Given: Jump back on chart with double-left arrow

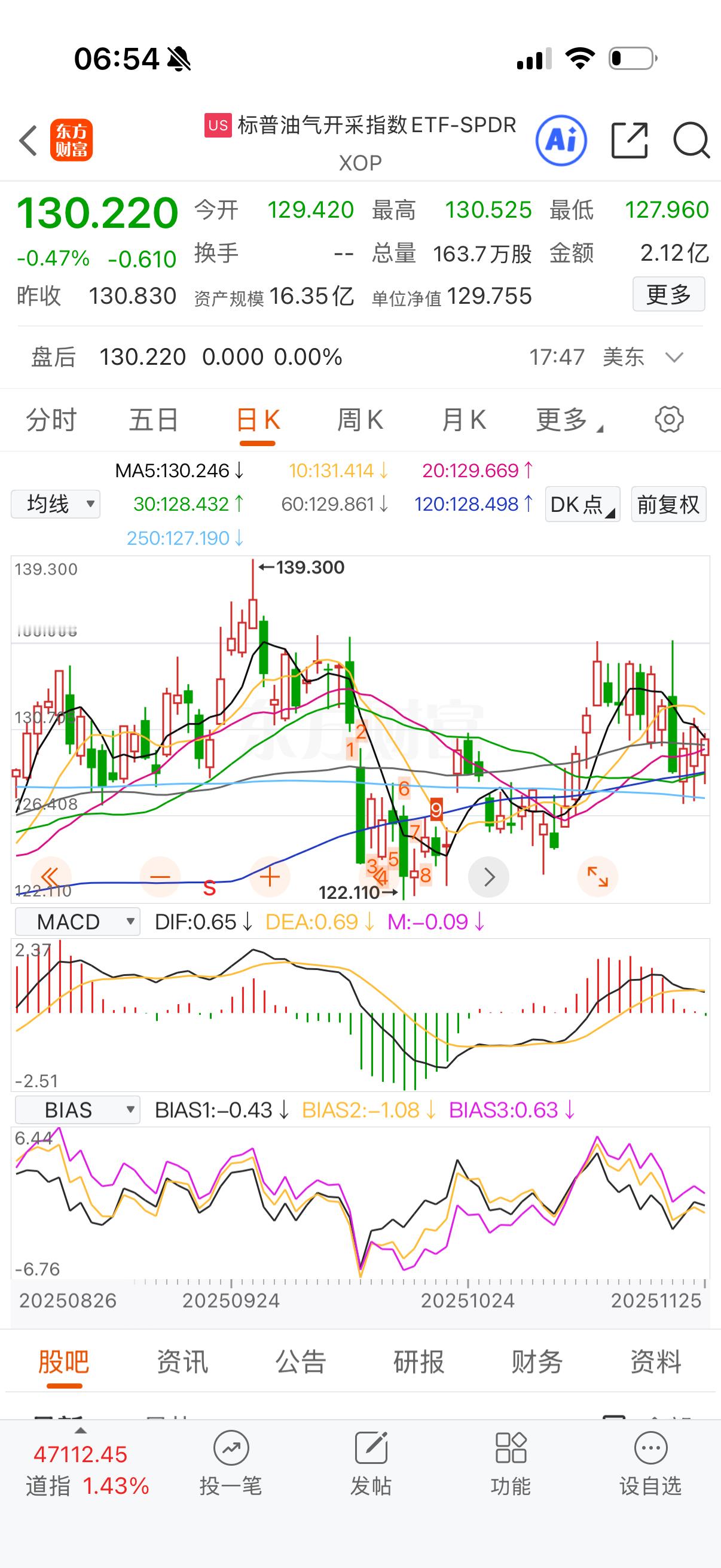Looking at the screenshot, I should pos(50,877).
